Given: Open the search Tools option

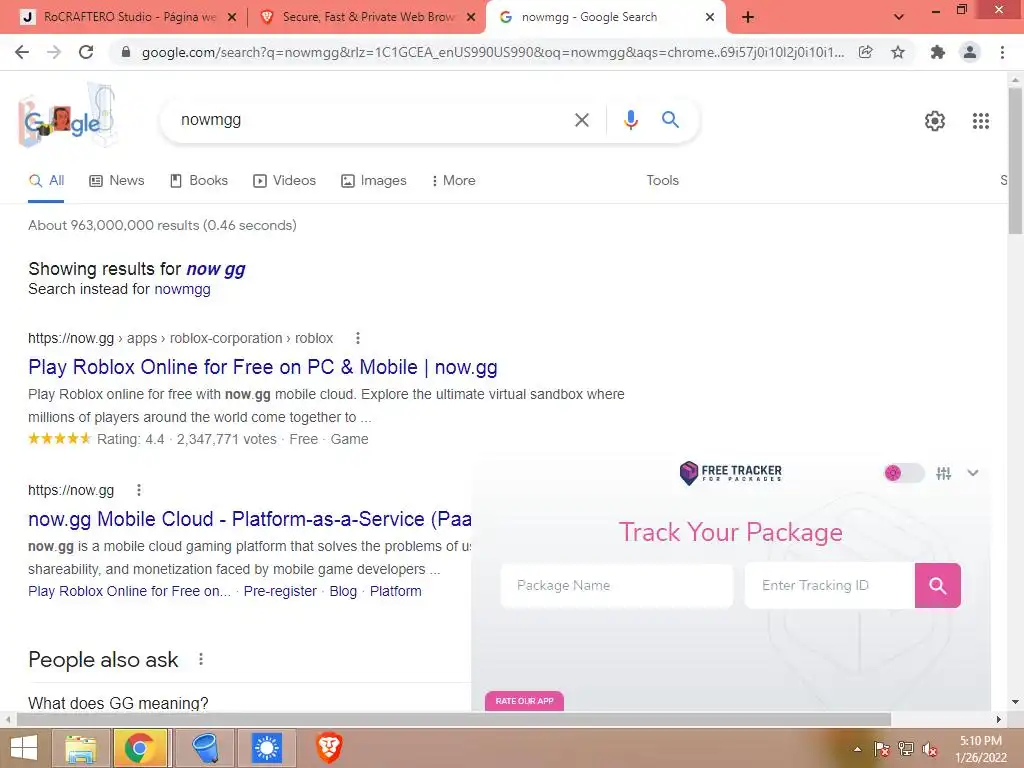Looking at the screenshot, I should [x=662, y=181].
